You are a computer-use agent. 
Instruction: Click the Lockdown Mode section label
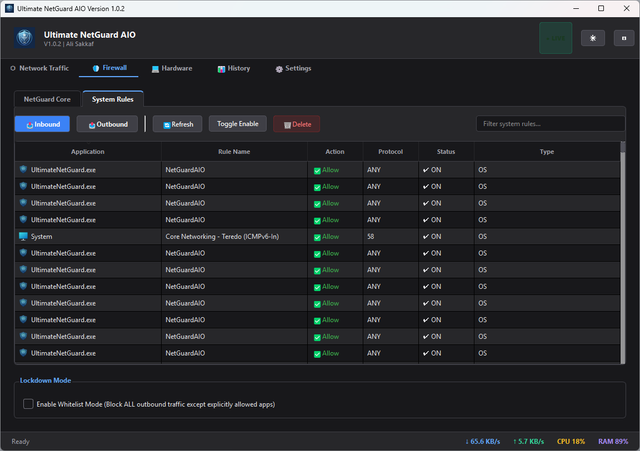(x=45, y=380)
